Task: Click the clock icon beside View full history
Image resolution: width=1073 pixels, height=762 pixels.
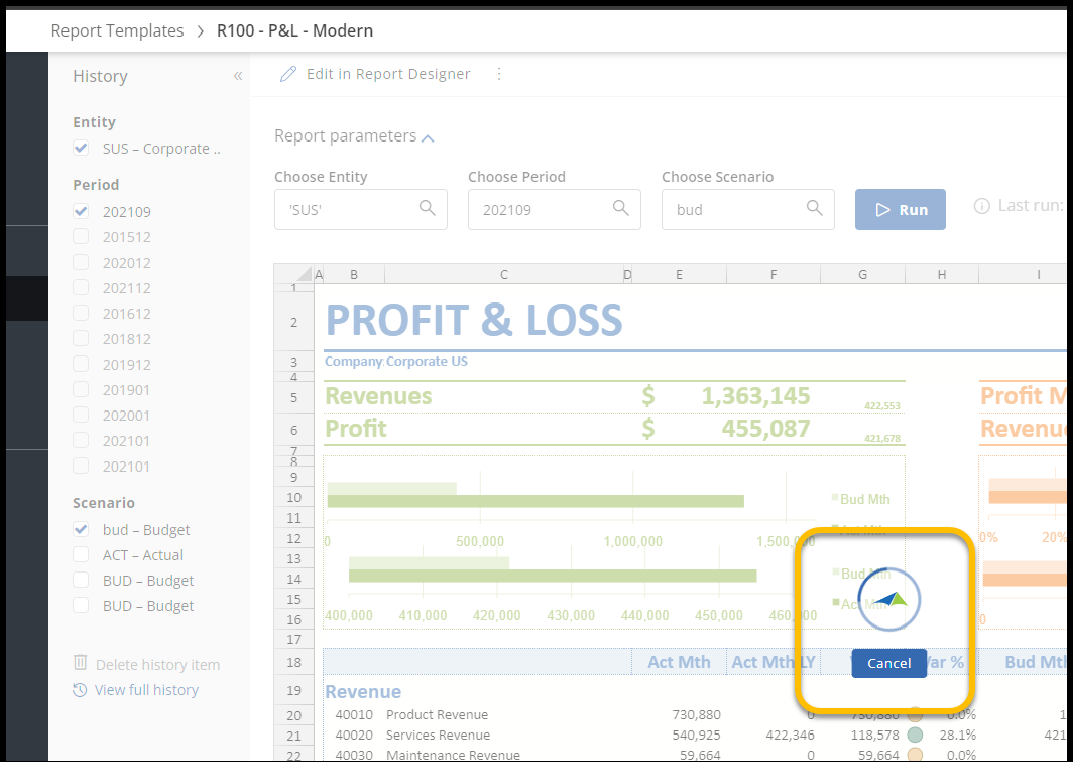Action: (81, 690)
